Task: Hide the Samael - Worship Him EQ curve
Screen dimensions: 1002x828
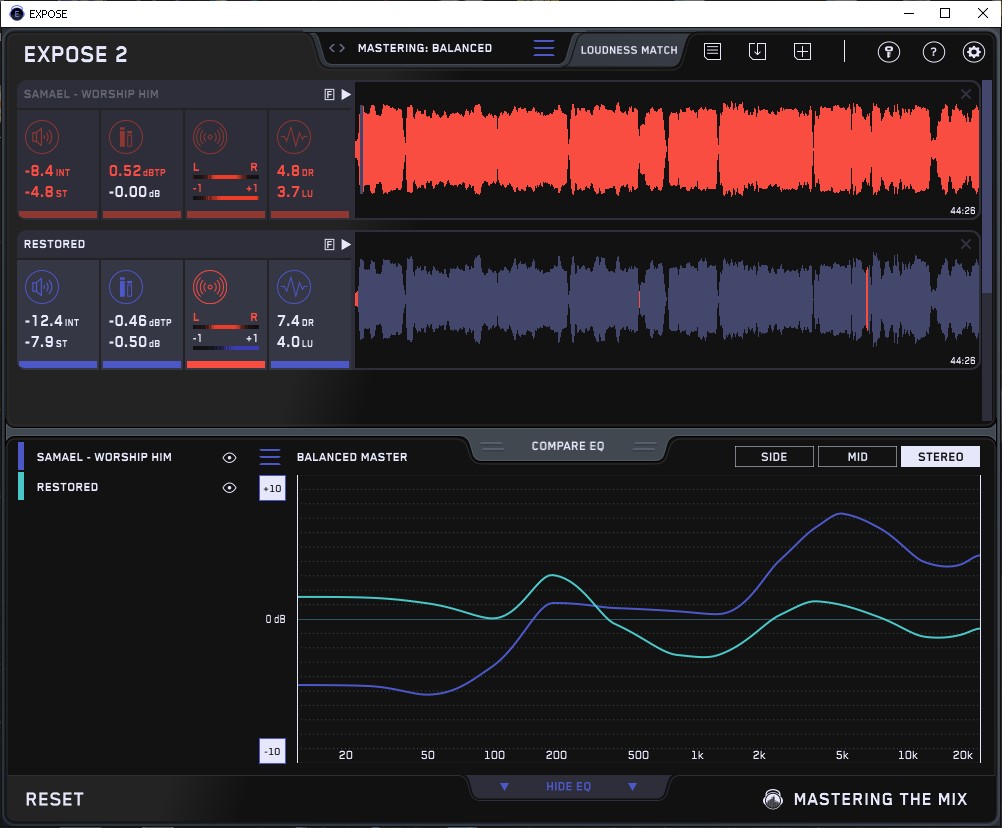Action: click(x=230, y=457)
